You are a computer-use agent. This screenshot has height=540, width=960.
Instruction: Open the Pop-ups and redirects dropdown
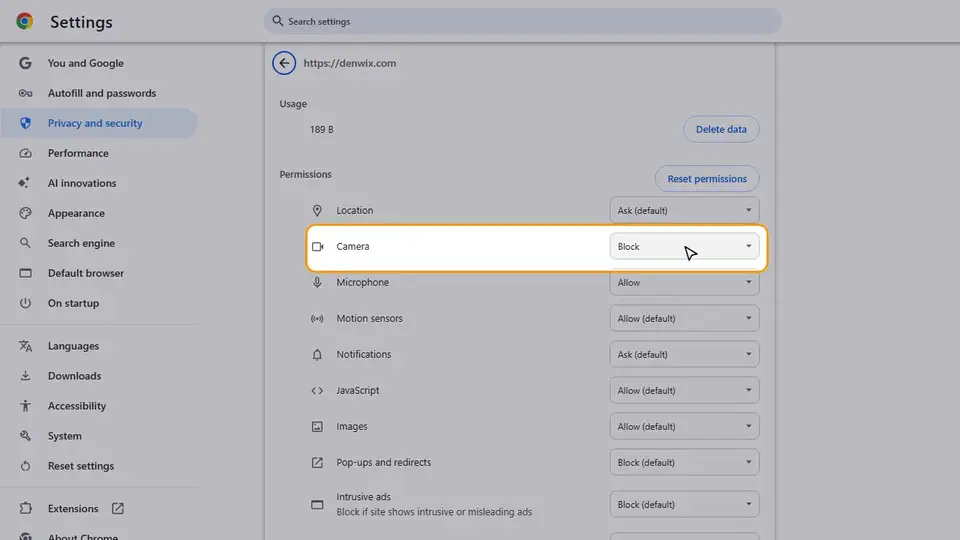point(684,462)
